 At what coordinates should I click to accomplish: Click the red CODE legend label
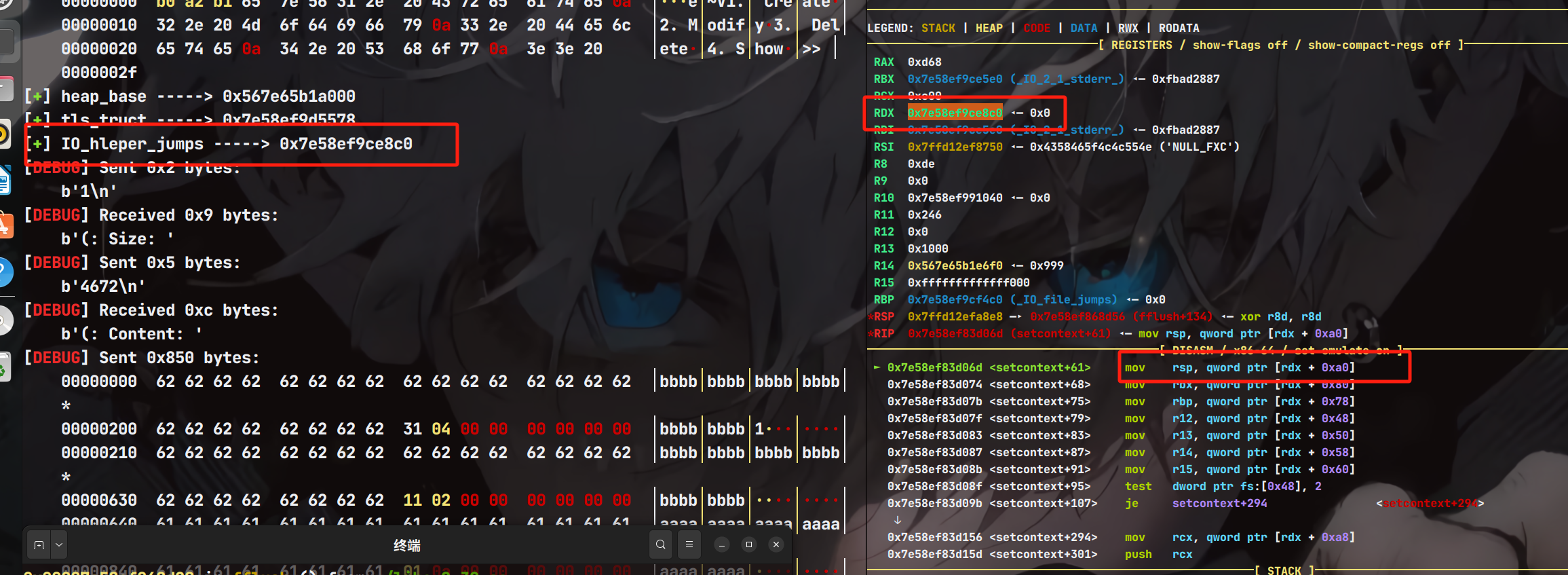(x=1036, y=28)
